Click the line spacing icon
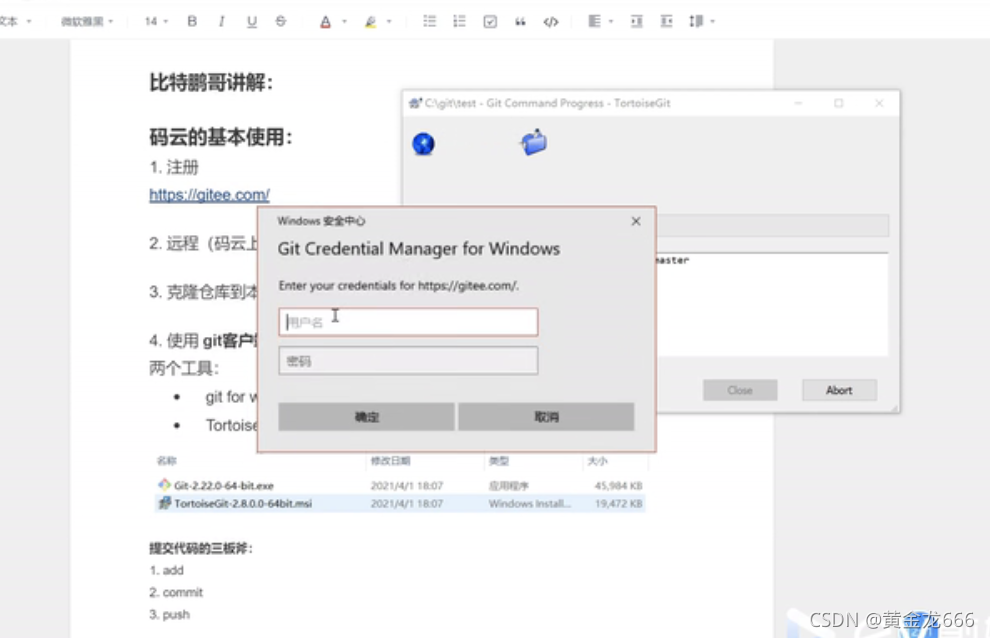 696,21
